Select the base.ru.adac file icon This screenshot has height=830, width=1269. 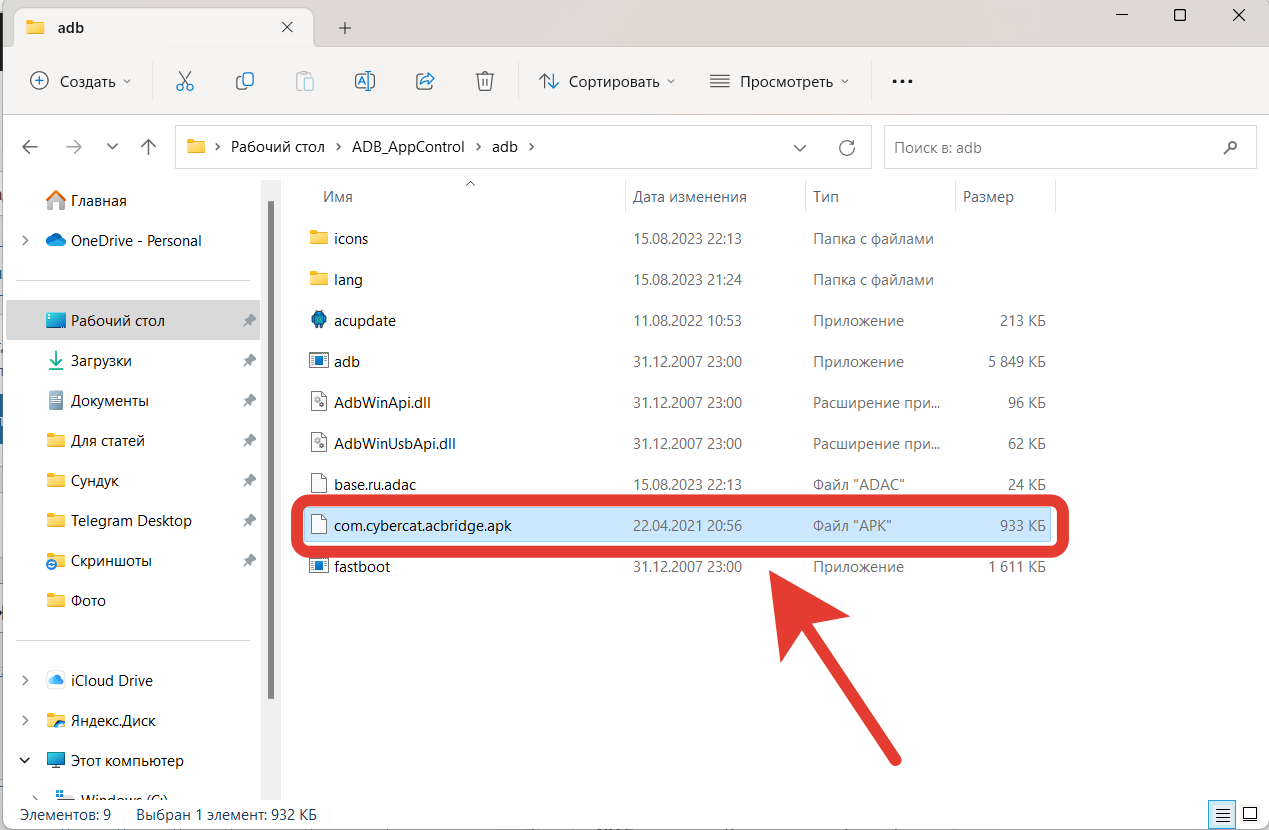(x=318, y=484)
